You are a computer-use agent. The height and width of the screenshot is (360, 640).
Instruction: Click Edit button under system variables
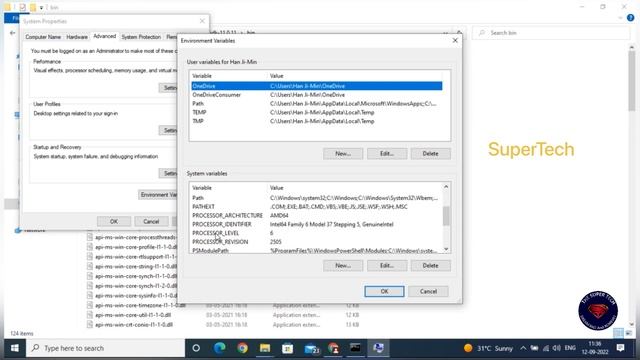pos(387,266)
